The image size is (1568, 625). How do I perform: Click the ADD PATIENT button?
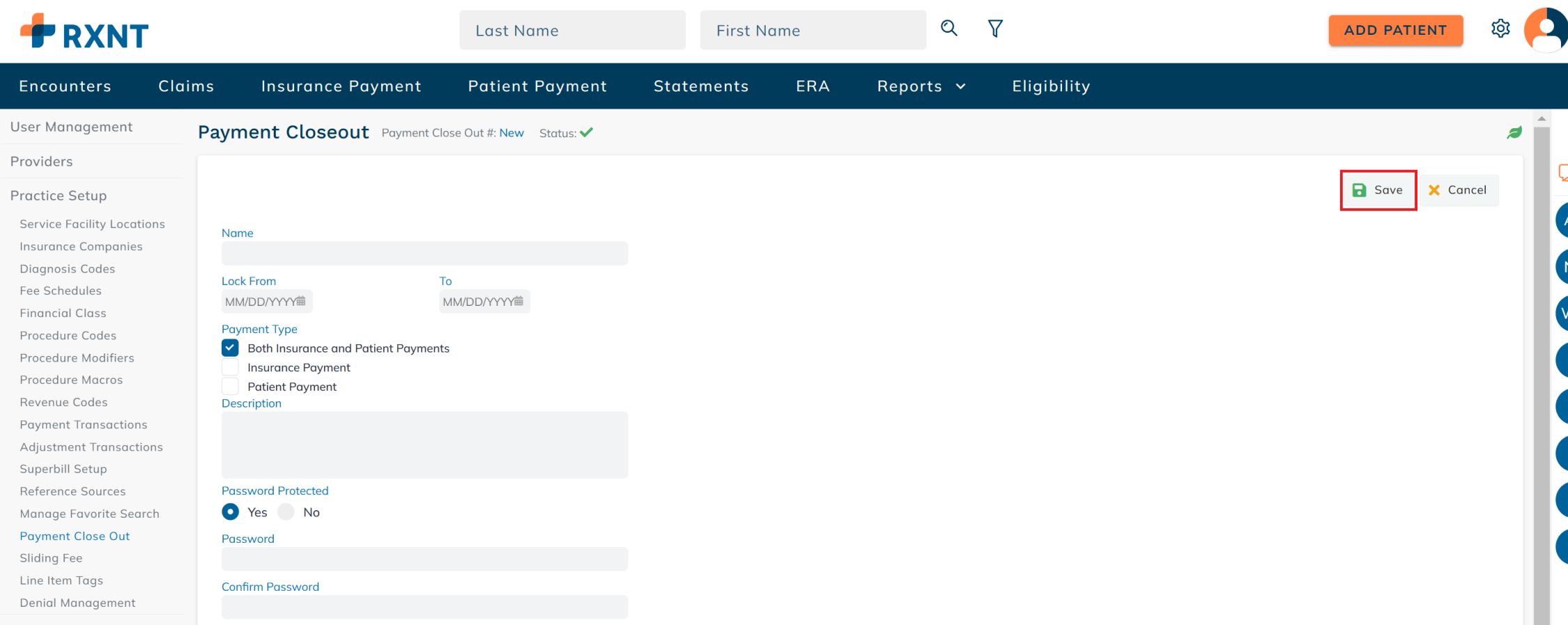coord(1395,30)
